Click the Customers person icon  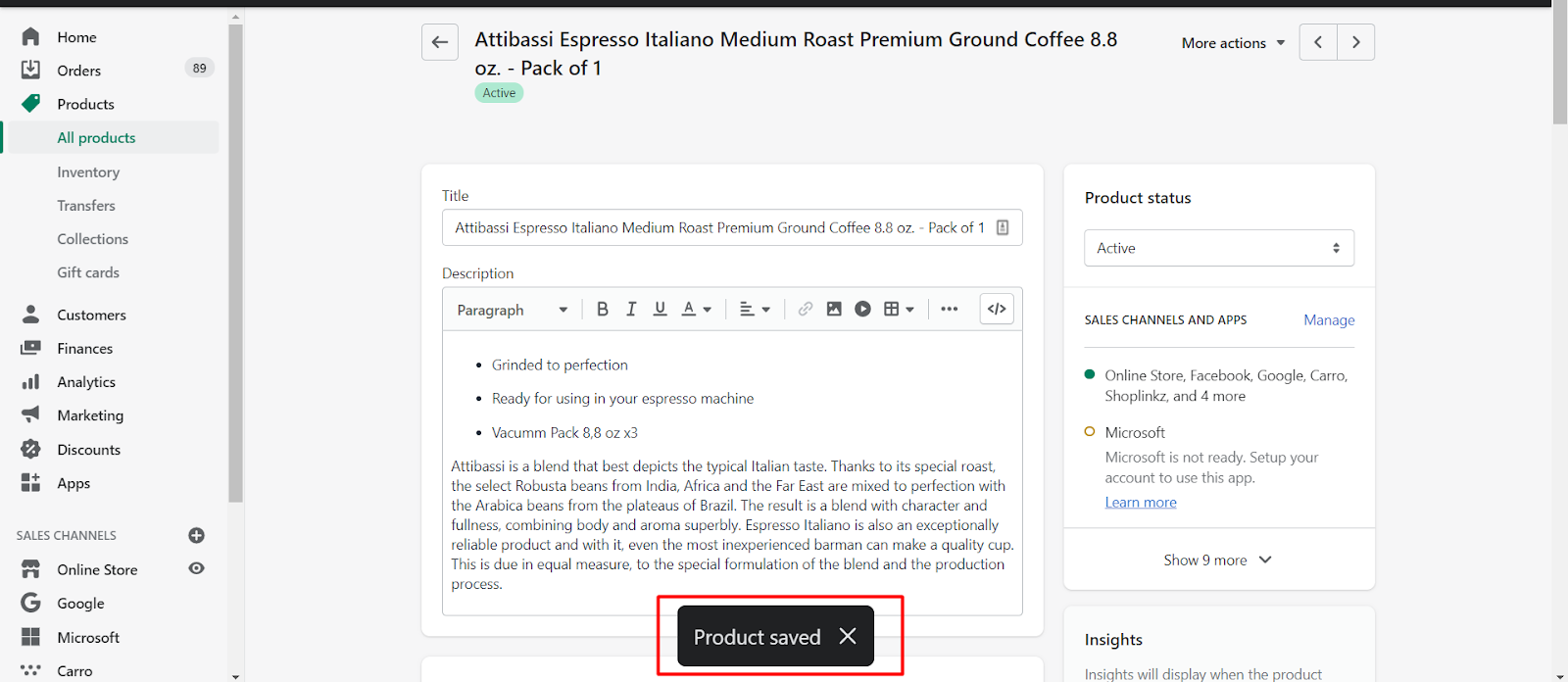(x=30, y=314)
